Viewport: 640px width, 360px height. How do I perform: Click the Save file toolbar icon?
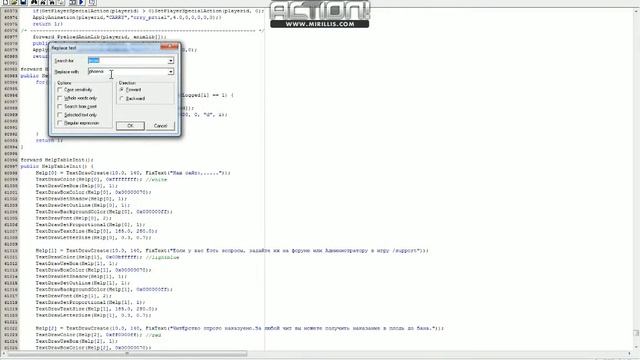click(23, 2)
